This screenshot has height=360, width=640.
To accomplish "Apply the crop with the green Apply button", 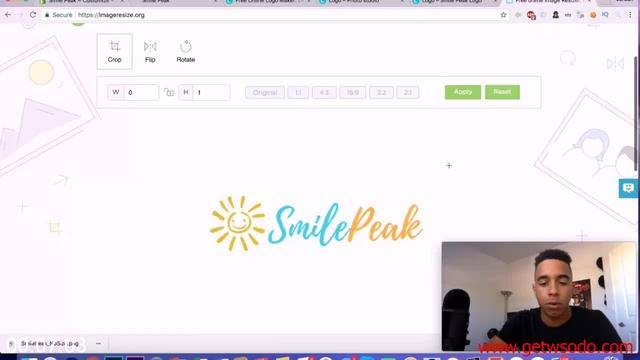I will pos(463,92).
